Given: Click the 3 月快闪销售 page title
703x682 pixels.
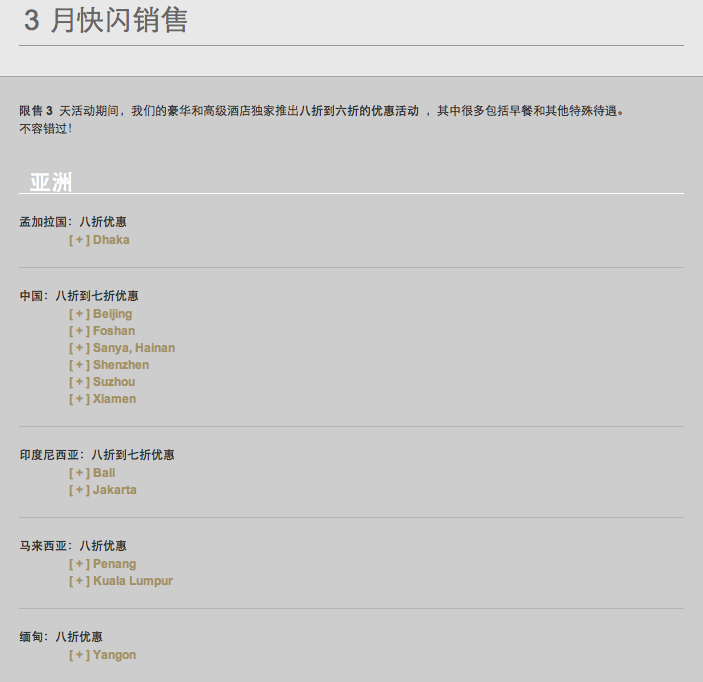Looking at the screenshot, I should pos(106,20).
